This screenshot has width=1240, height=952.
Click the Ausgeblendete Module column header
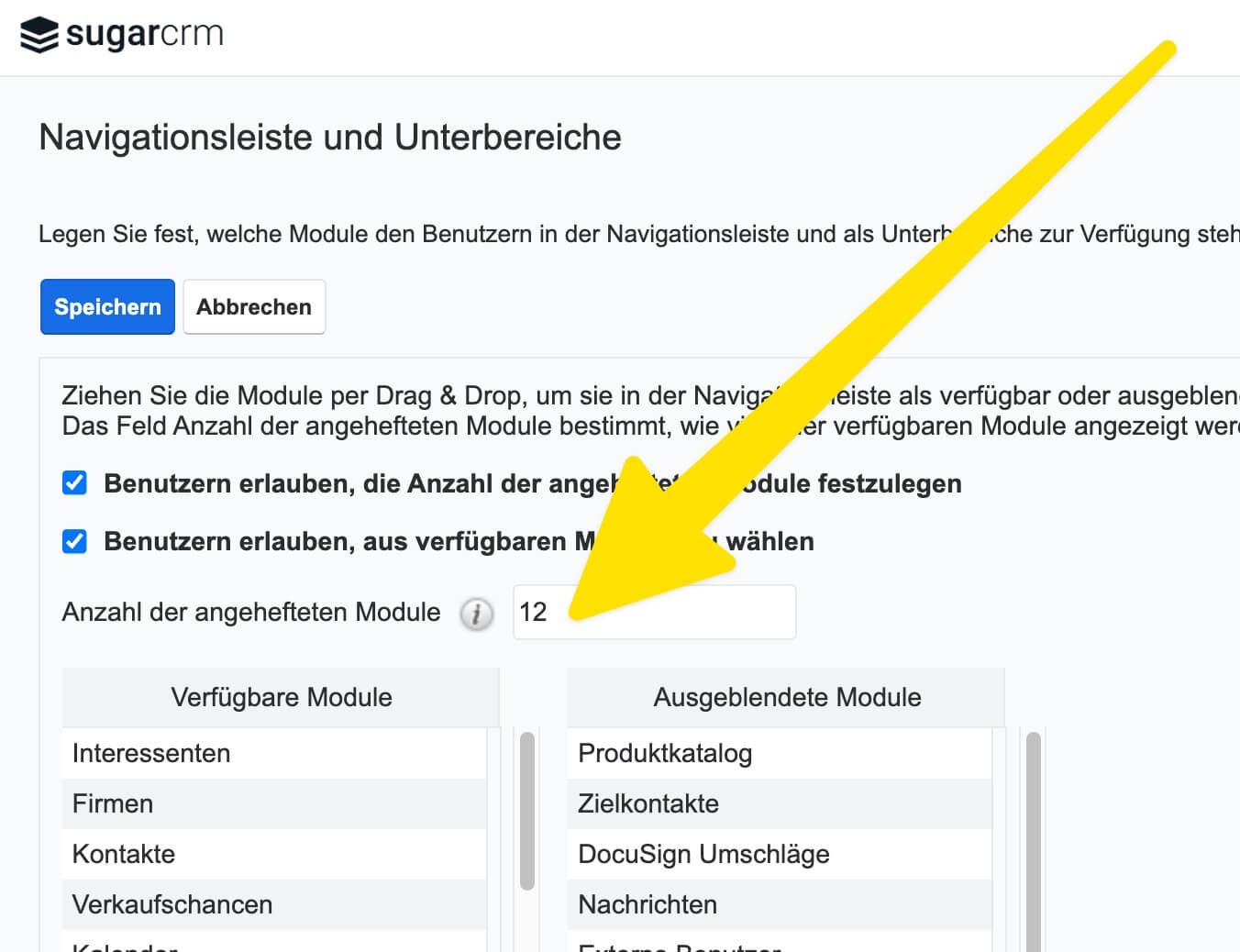pos(786,697)
